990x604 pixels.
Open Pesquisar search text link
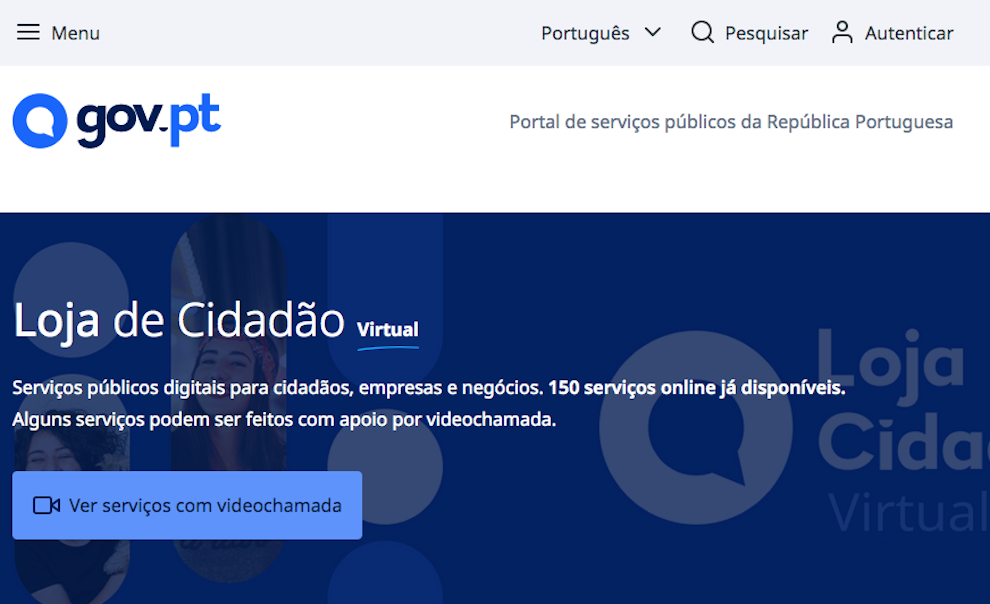pos(766,33)
